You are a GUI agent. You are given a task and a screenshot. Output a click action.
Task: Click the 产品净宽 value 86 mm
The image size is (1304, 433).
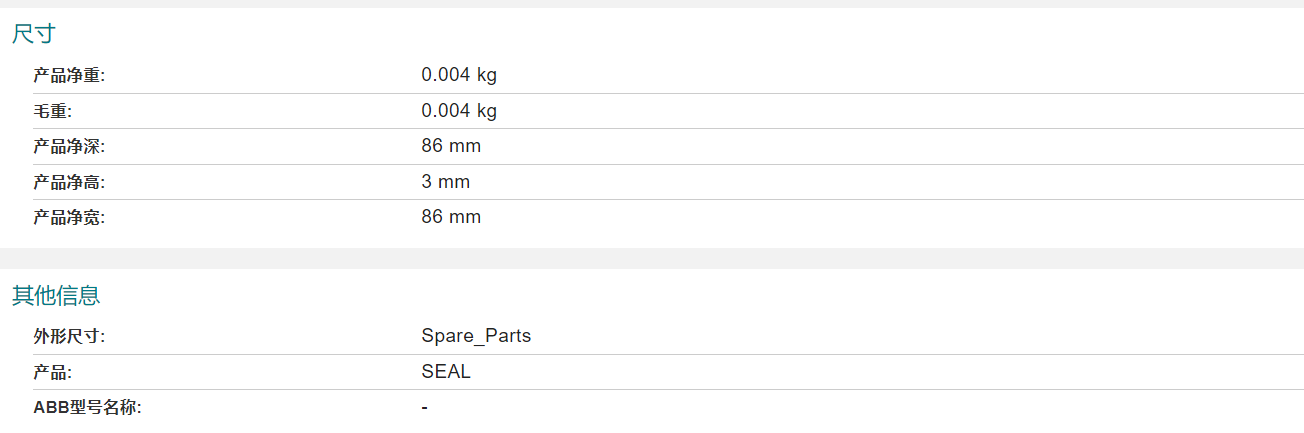[451, 217]
